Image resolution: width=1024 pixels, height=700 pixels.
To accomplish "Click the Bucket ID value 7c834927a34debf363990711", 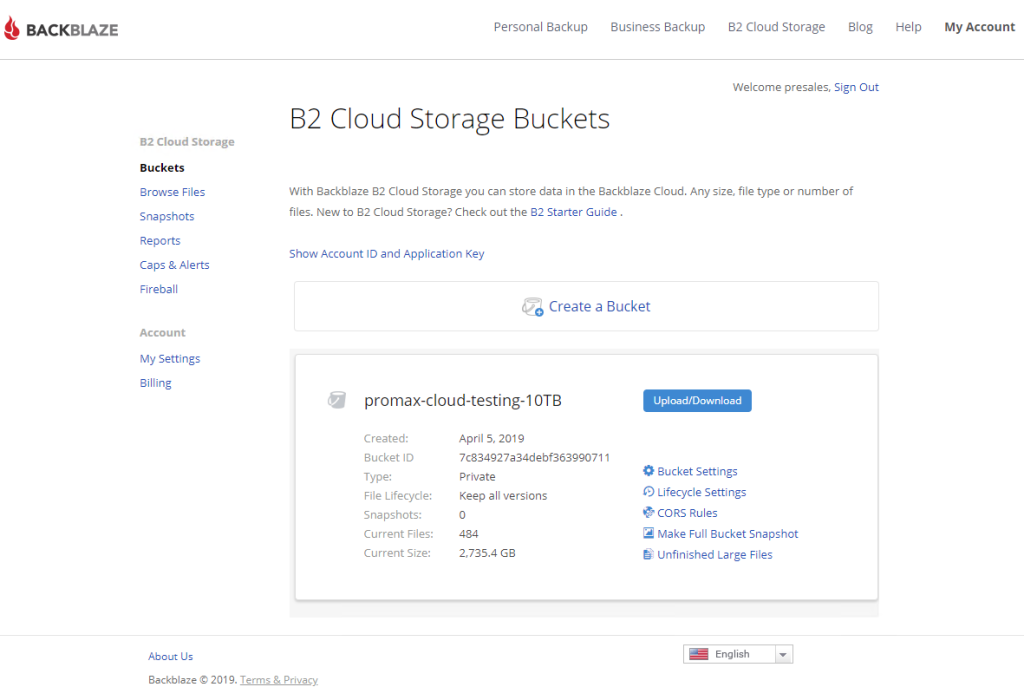I will 534,457.
